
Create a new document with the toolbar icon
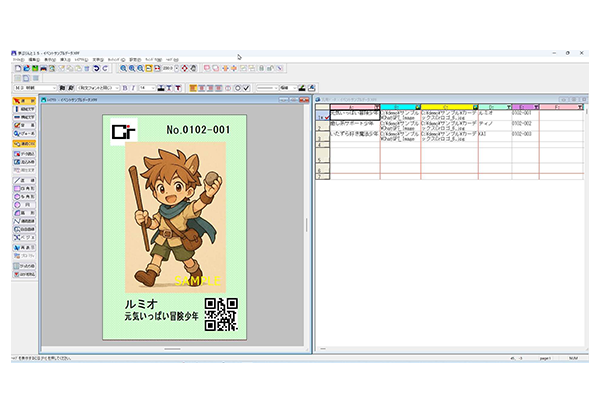coord(17,68)
